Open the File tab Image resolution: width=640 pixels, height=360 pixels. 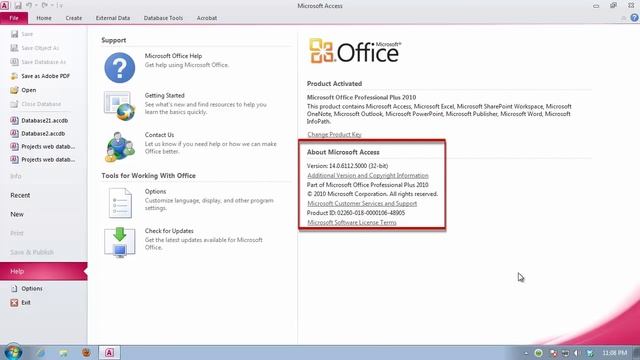tap(14, 18)
